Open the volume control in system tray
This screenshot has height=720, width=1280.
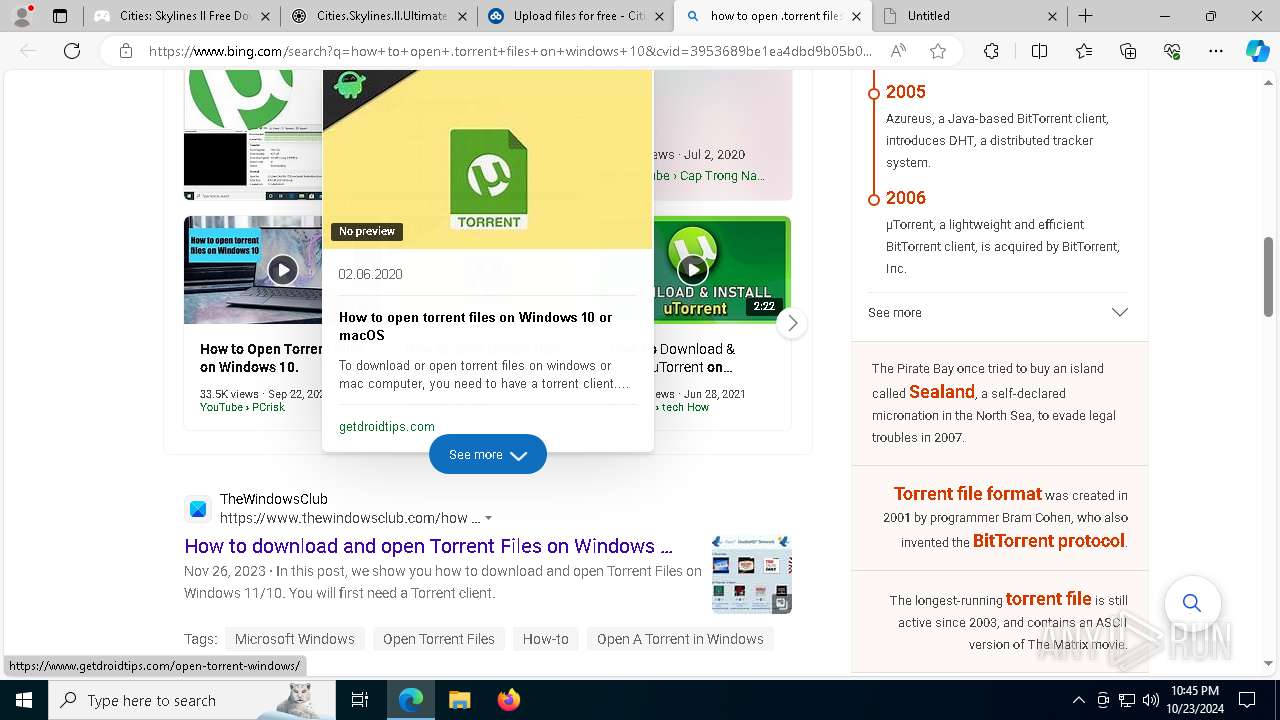pos(1151,700)
